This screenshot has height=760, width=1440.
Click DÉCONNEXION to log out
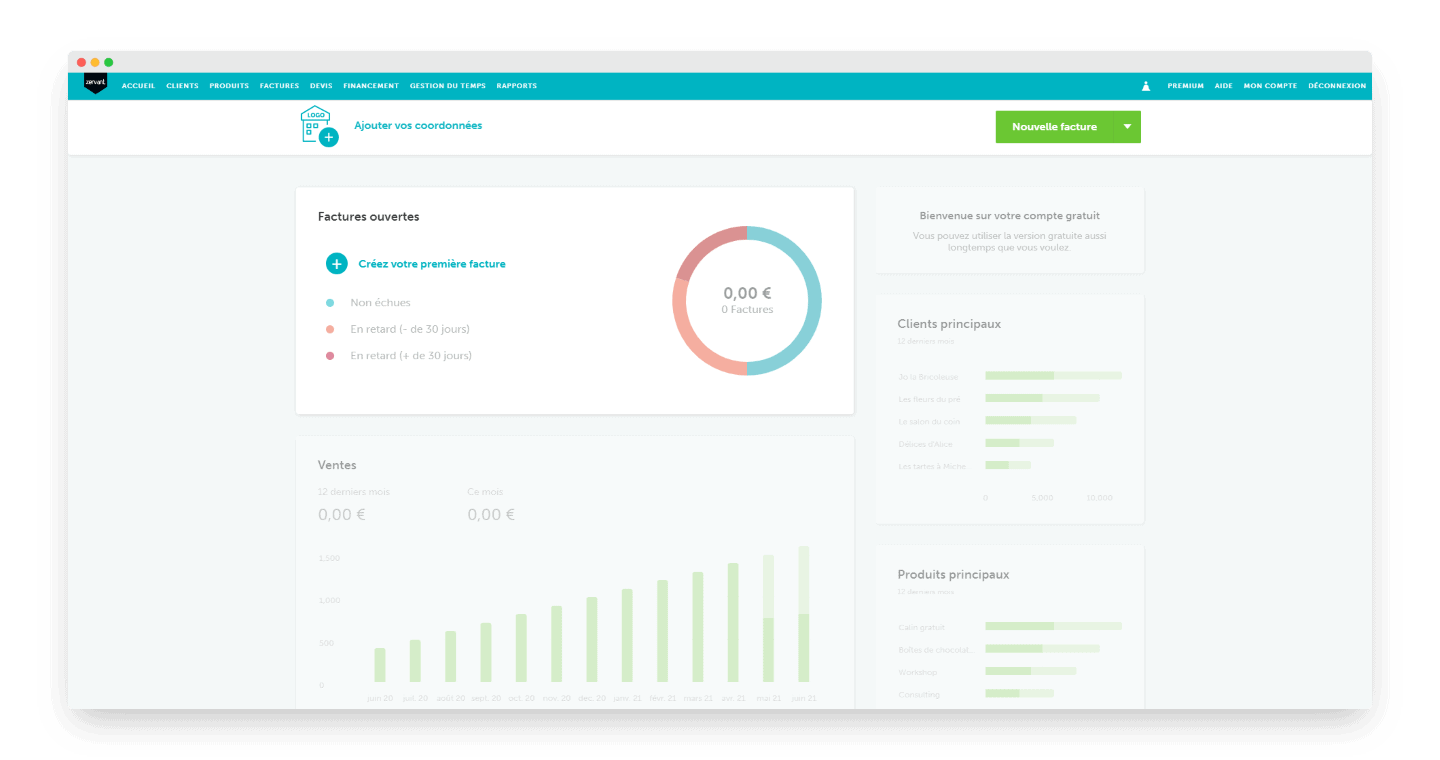coord(1337,86)
